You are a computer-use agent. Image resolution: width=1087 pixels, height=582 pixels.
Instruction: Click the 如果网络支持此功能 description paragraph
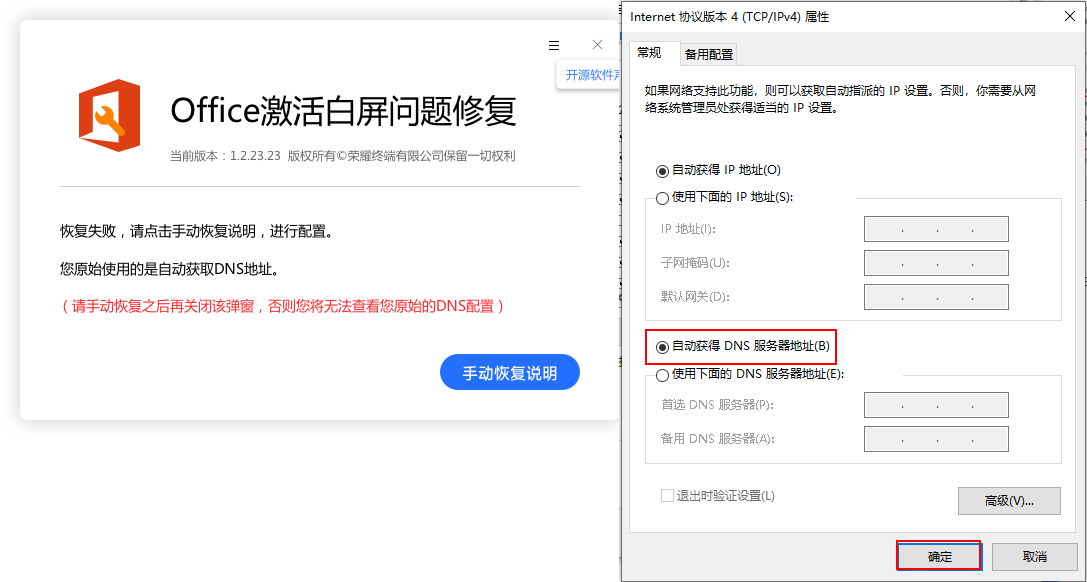[x=840, y=100]
